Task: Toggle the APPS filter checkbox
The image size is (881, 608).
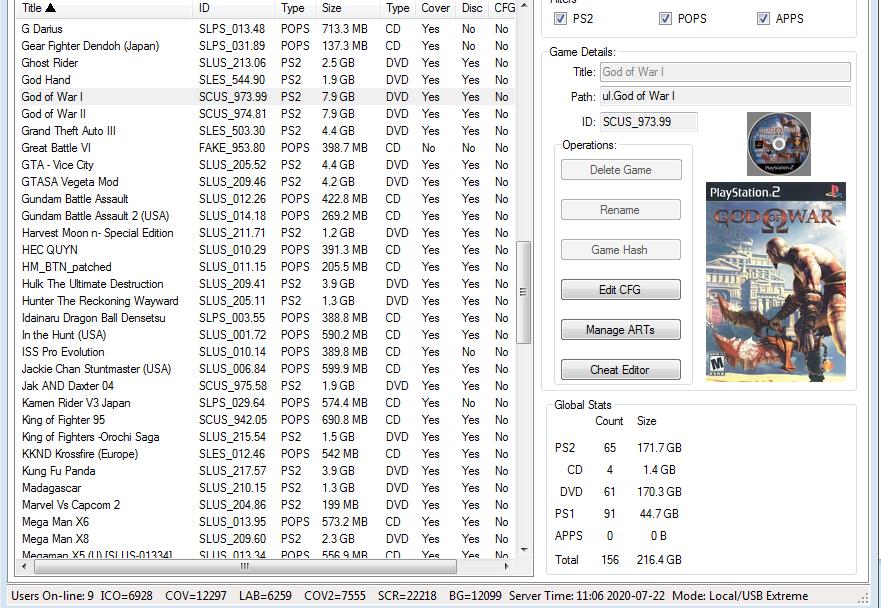Action: [x=763, y=19]
